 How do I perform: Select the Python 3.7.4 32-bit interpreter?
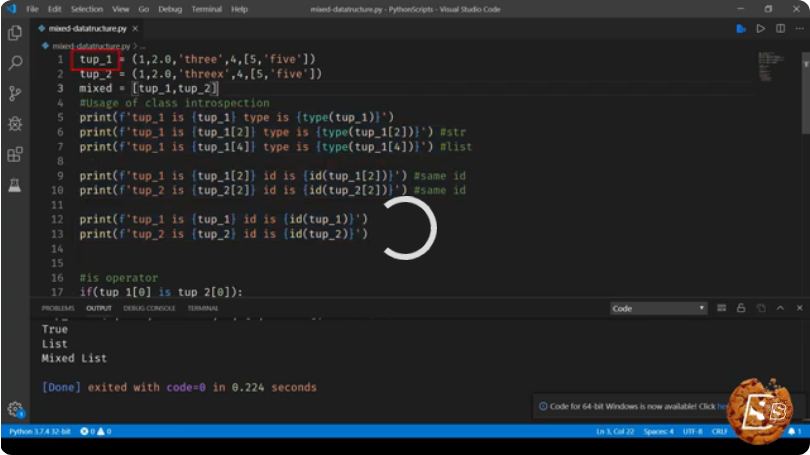pyautogui.click(x=40, y=431)
